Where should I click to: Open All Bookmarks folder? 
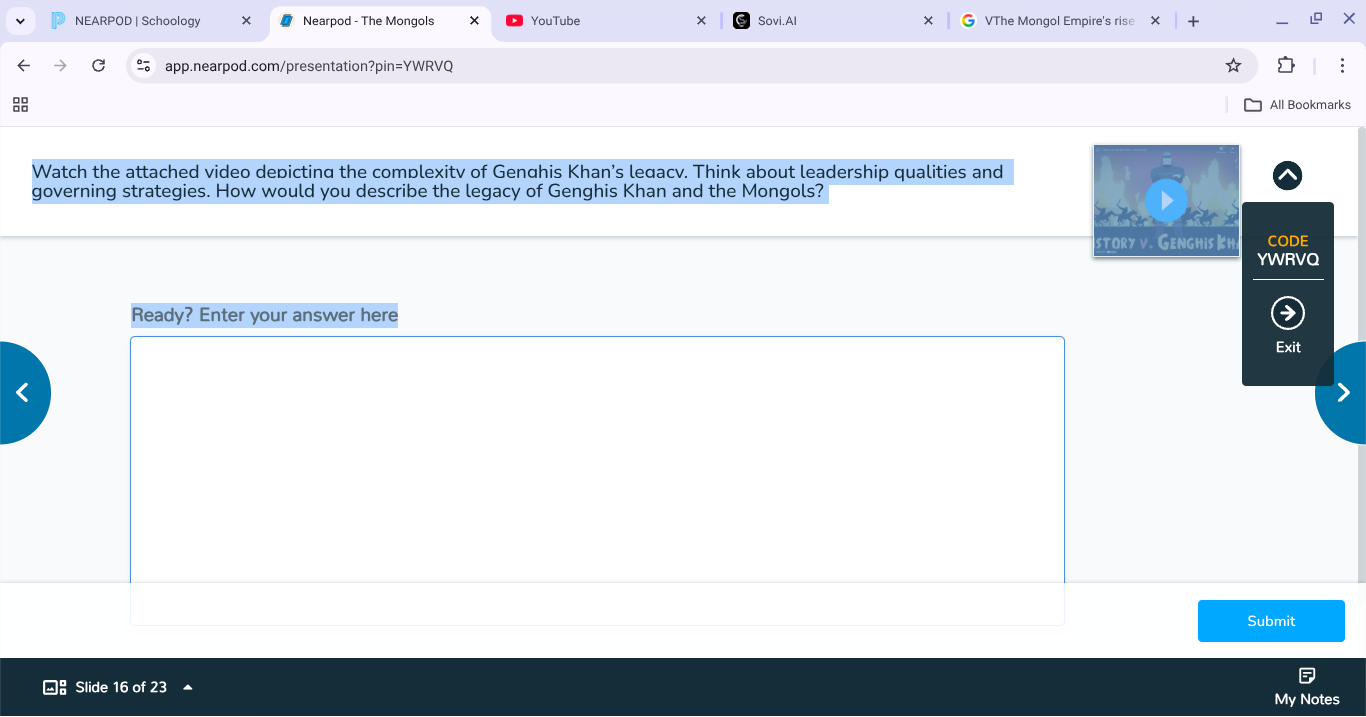[x=1297, y=105]
